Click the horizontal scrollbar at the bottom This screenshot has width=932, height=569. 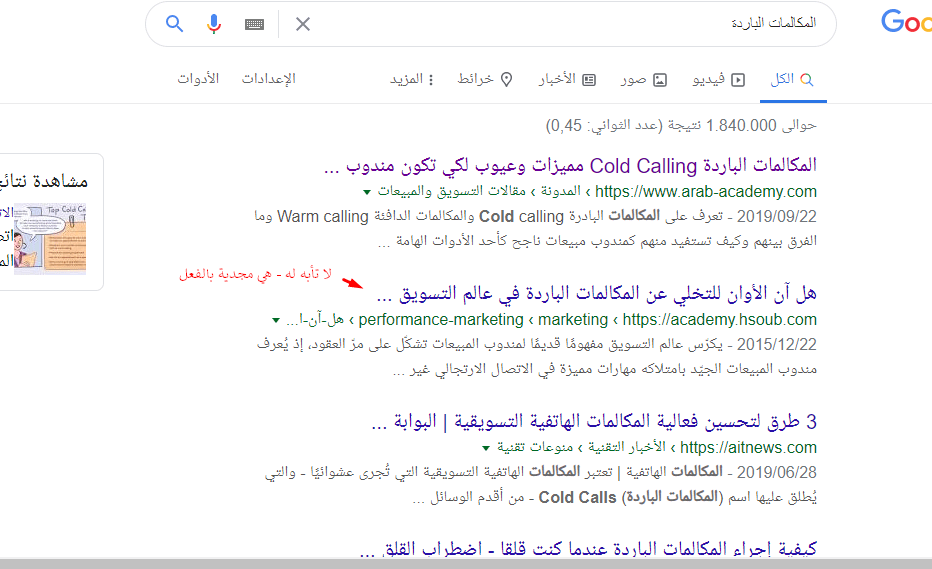point(466,564)
